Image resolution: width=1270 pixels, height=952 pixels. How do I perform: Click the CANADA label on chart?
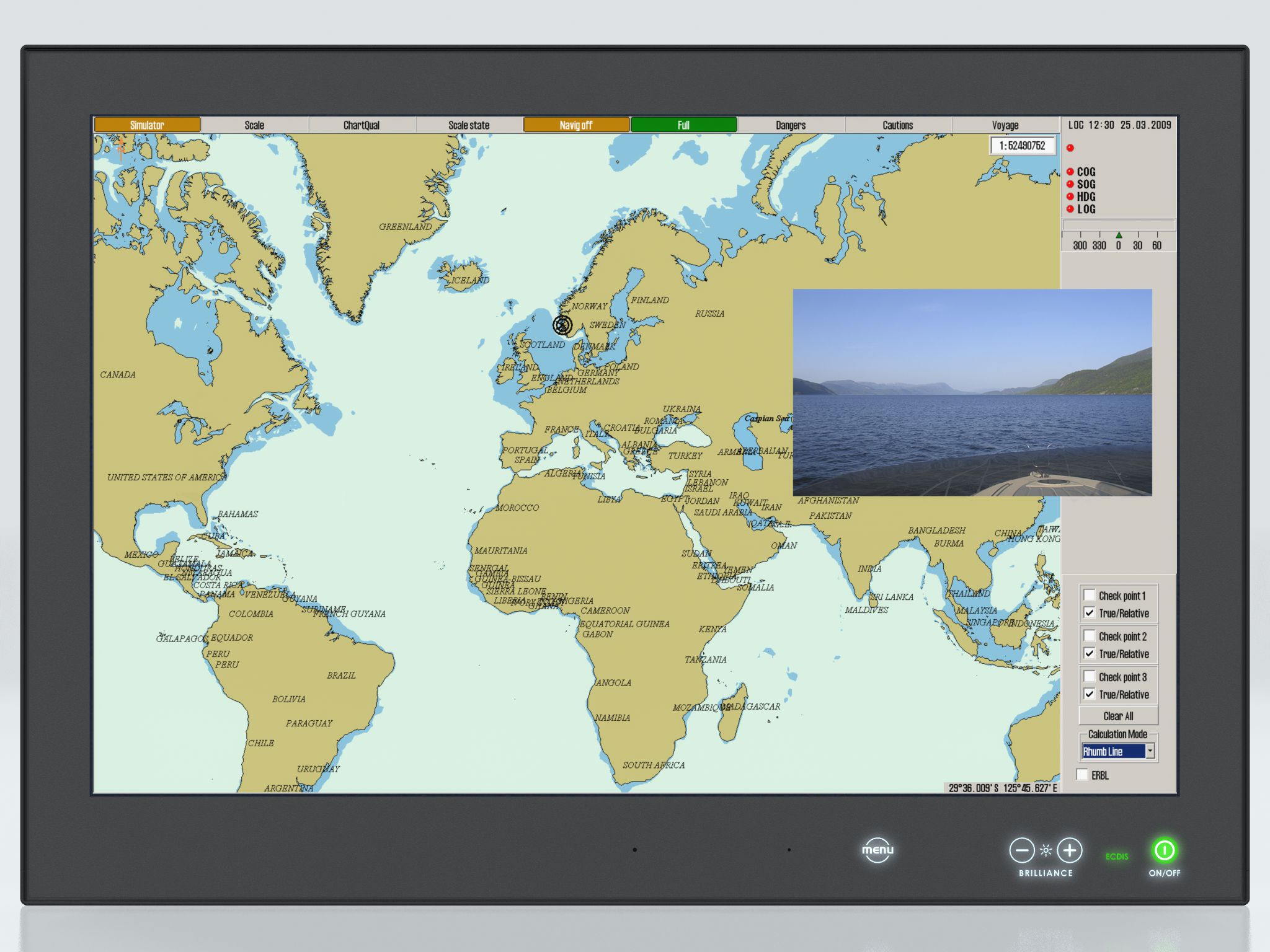[118, 374]
